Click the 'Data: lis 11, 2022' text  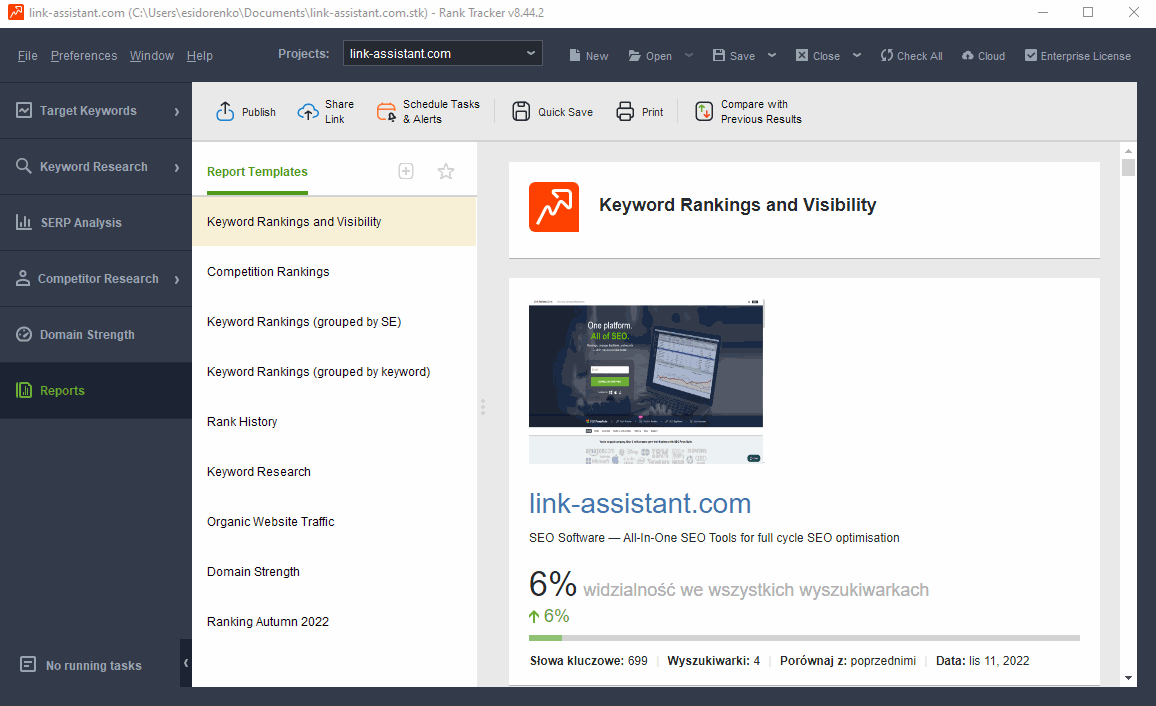tap(983, 661)
